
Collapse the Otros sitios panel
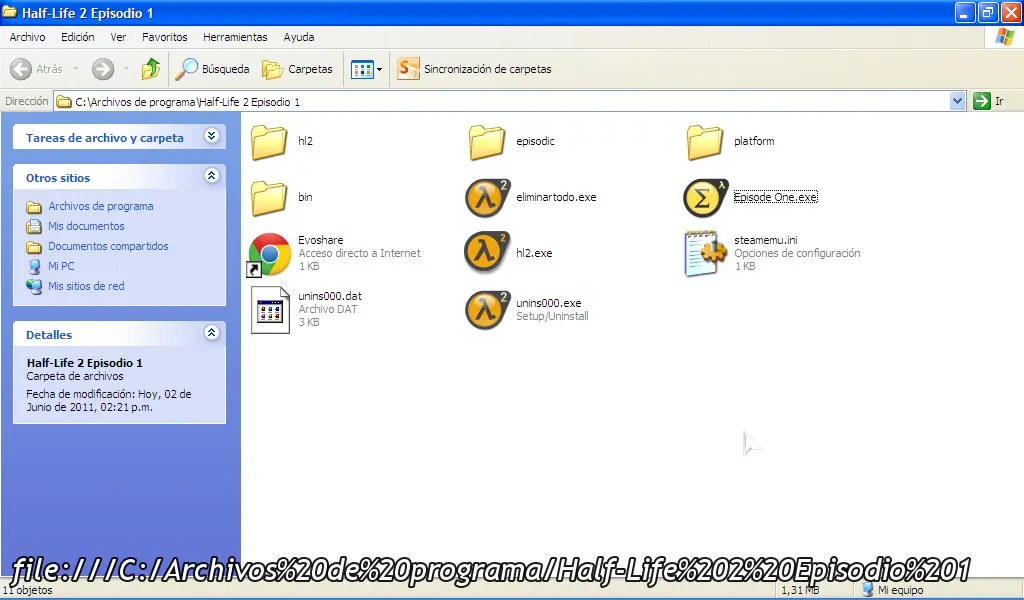pos(211,176)
